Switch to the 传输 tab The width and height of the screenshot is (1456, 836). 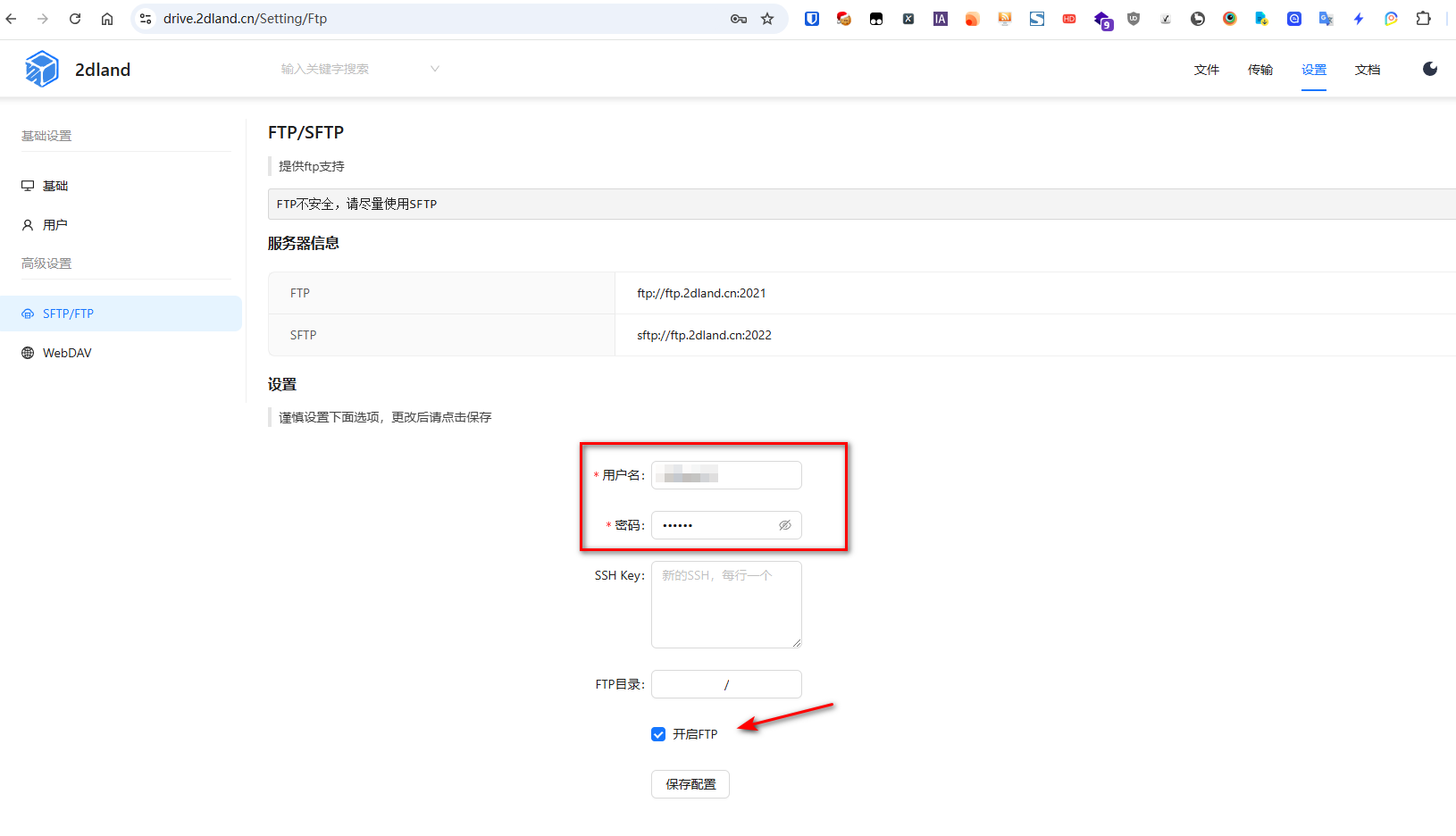pos(1260,69)
